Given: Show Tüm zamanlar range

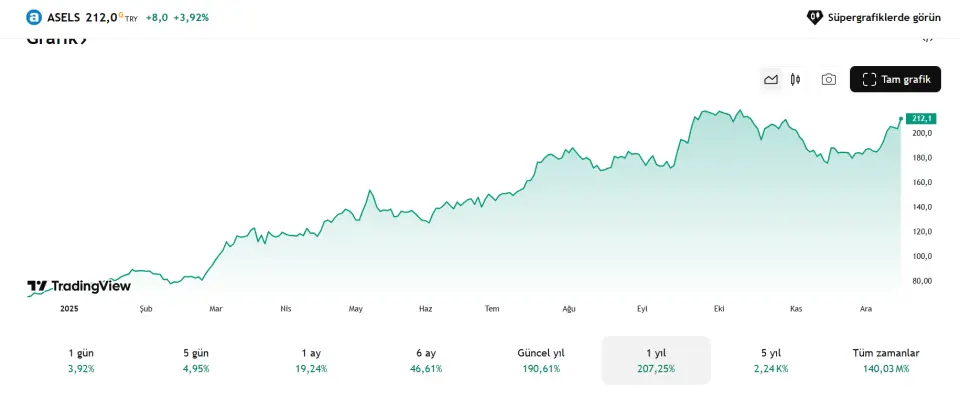Looking at the screenshot, I should [x=886, y=360].
